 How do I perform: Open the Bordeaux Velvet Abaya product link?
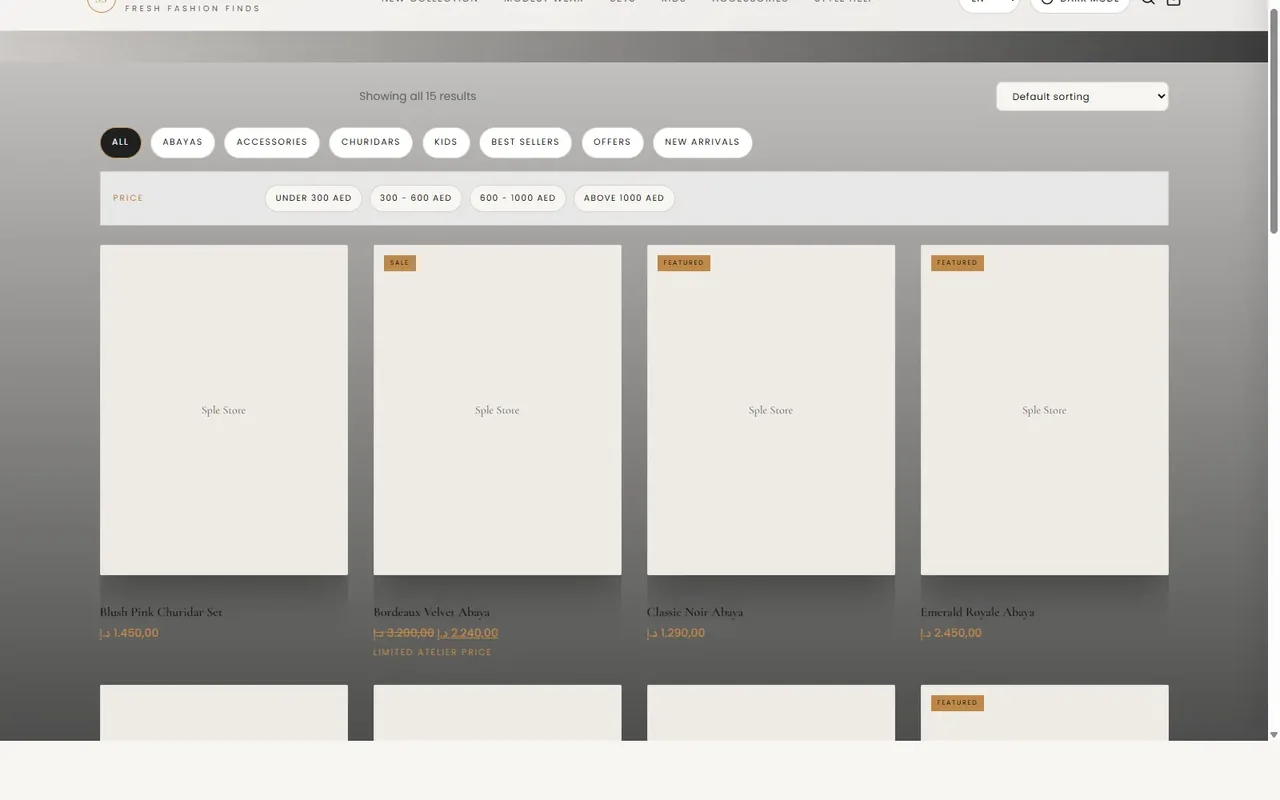(x=431, y=612)
